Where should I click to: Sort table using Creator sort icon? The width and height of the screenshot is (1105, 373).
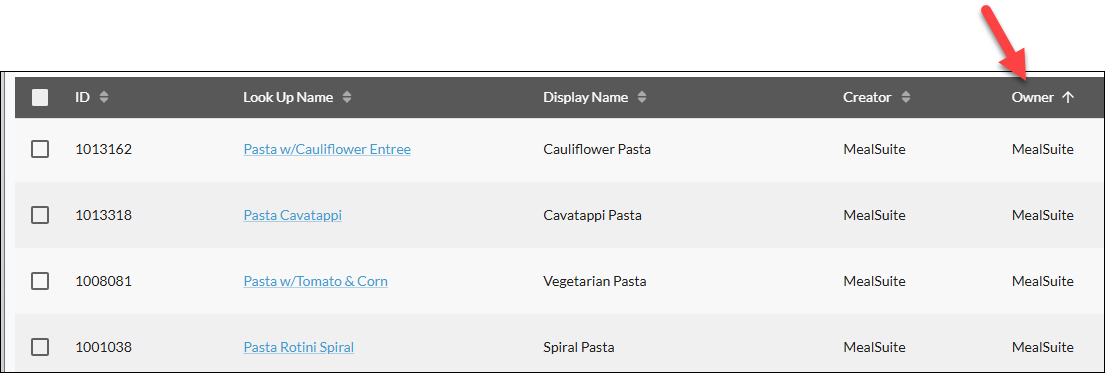click(906, 98)
